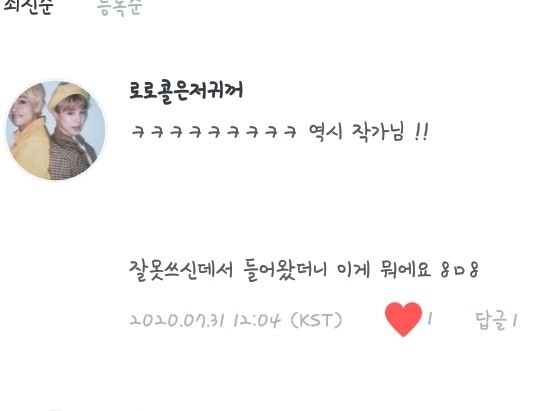
Task: Click the 들어왔더니 word in the comment
Action: click(285, 270)
